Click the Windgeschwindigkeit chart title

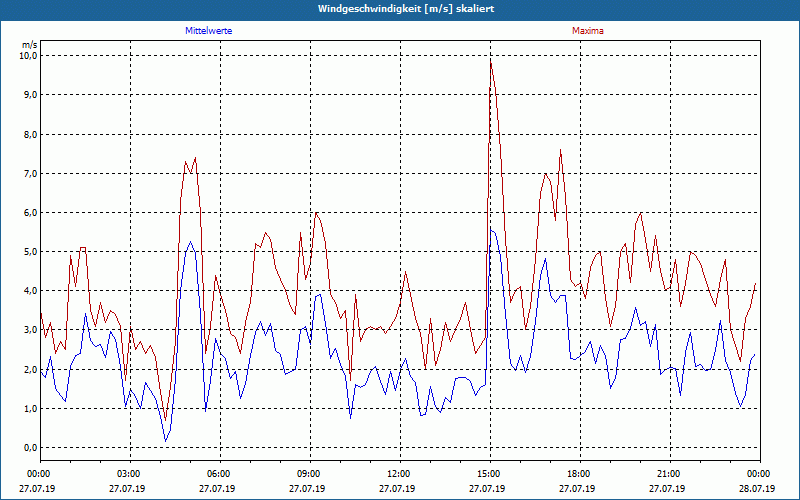406,9
